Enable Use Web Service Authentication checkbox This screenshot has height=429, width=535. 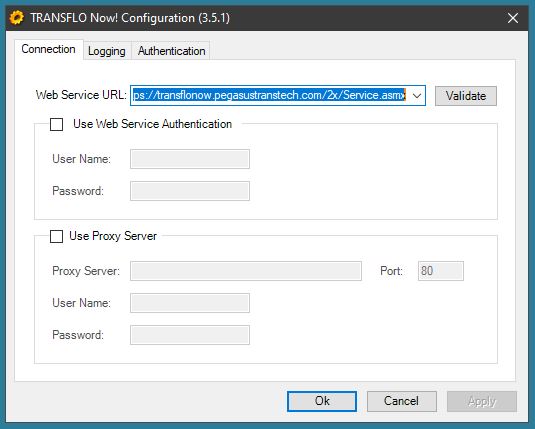56,124
